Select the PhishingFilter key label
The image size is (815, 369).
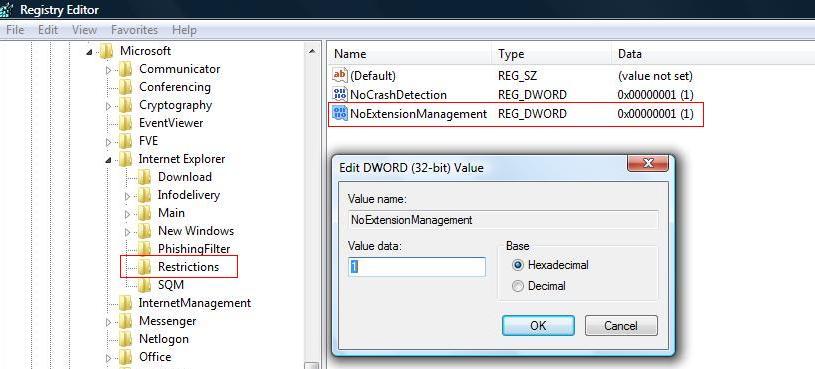coord(194,249)
